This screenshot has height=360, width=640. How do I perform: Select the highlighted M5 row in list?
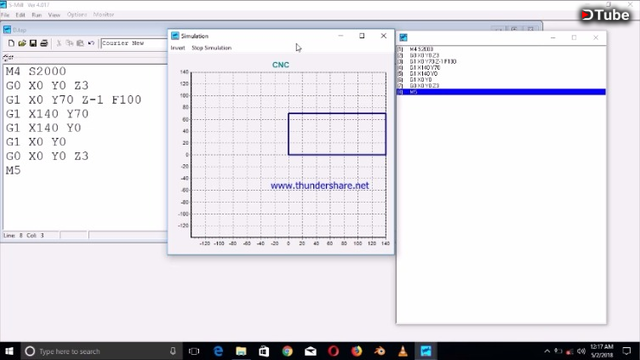(501, 92)
